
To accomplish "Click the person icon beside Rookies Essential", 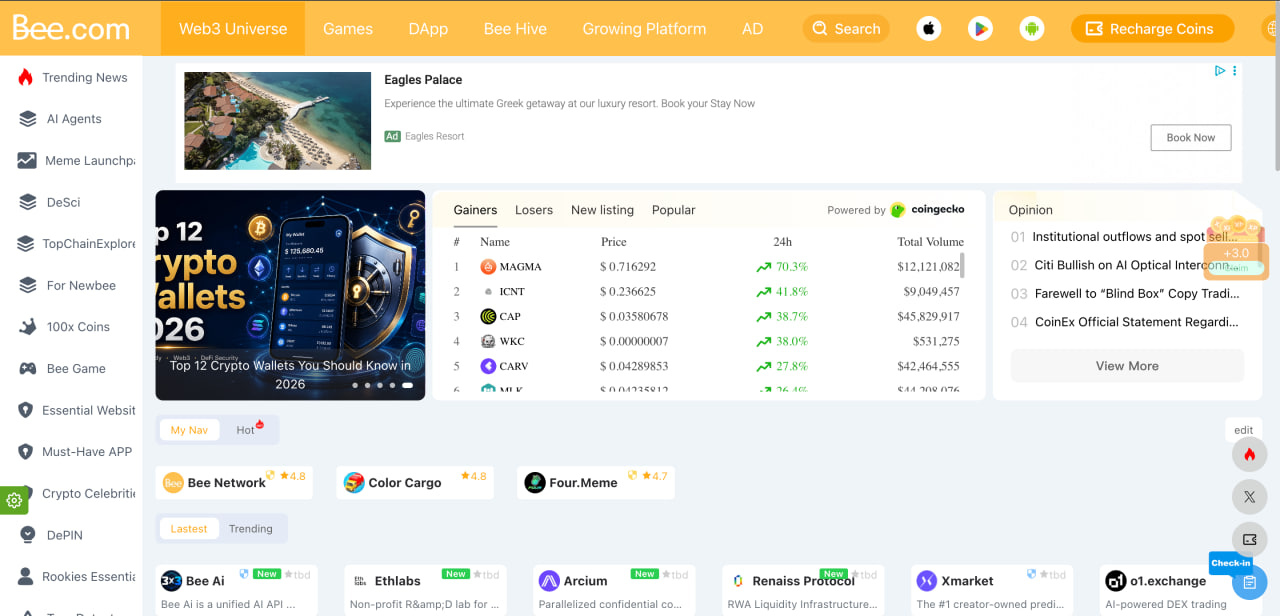I will (26, 577).
